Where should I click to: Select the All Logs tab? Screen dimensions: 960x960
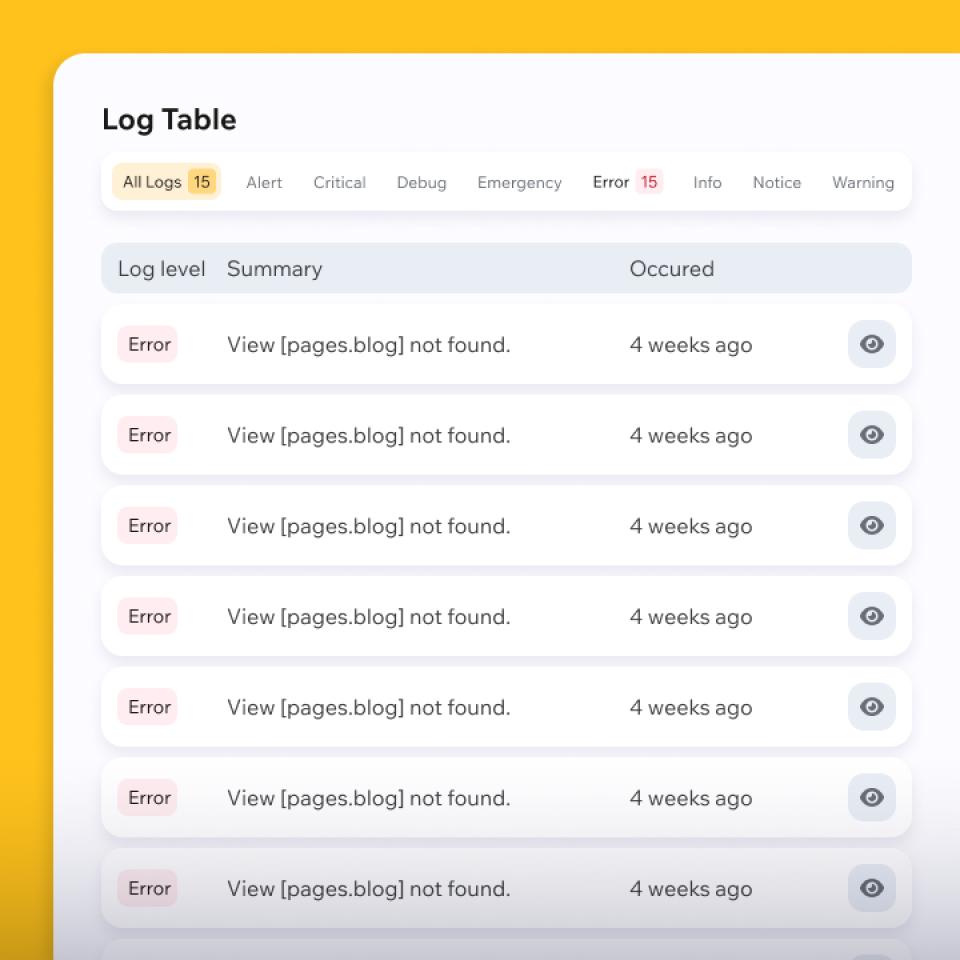tap(166, 182)
